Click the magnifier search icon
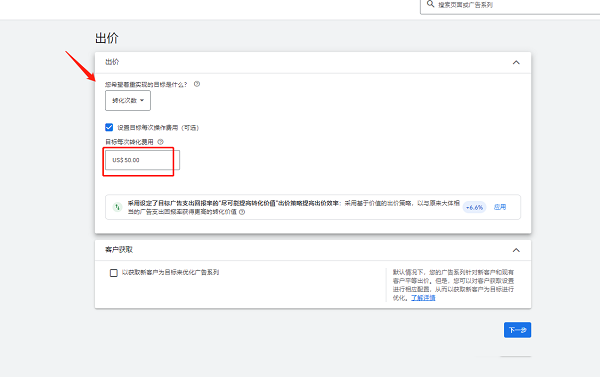 click(430, 4)
